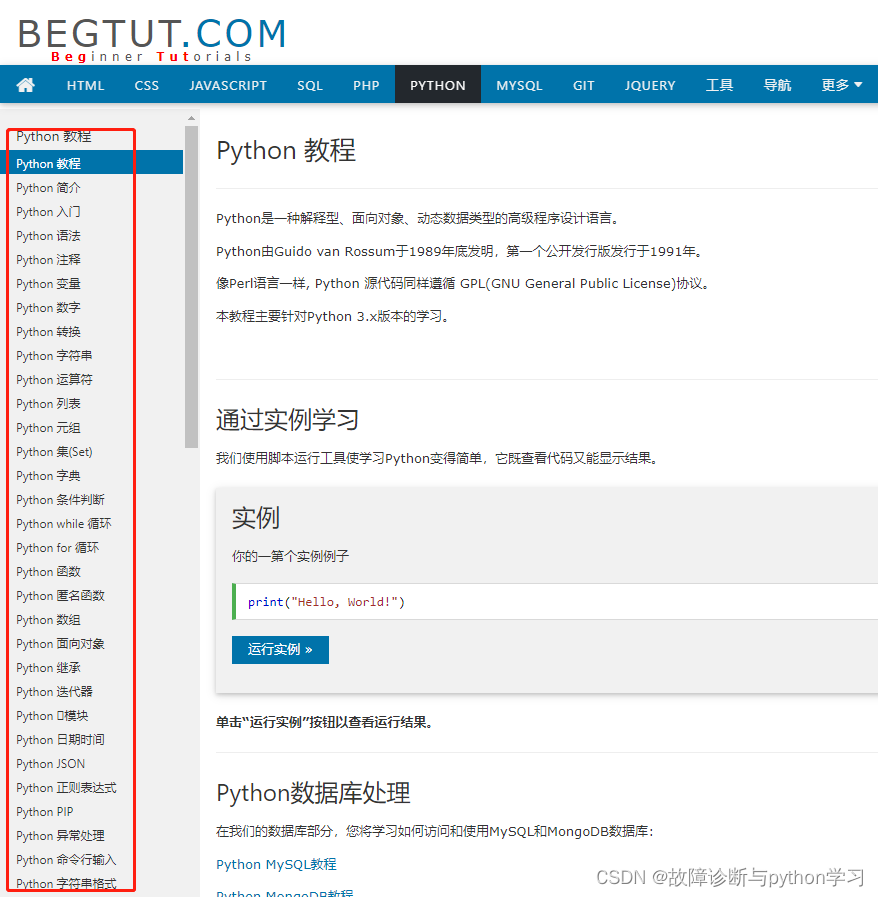Select Python 字符串 in the sidebar
The image size is (878, 897).
tap(55, 355)
